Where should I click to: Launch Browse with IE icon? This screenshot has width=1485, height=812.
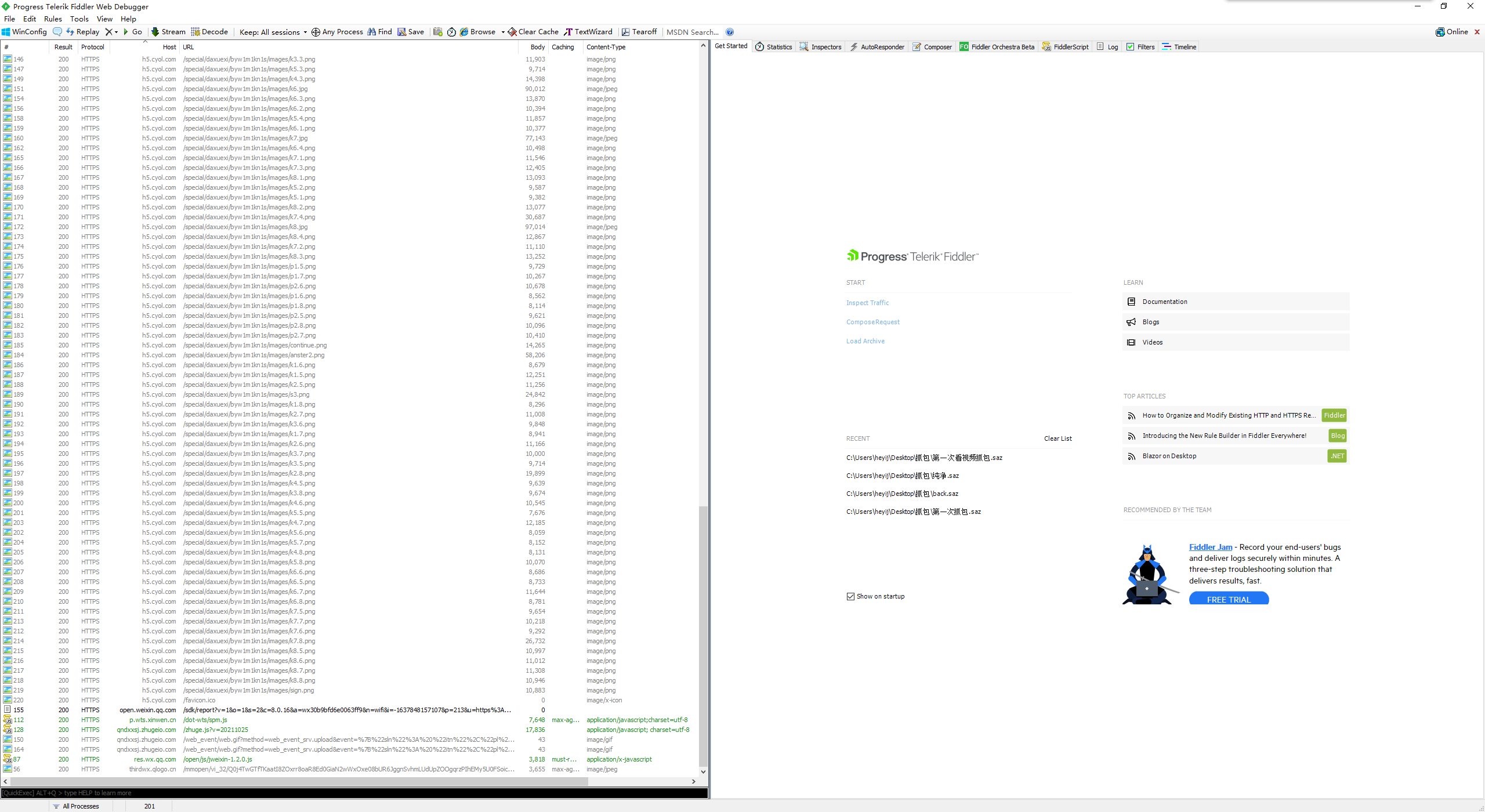click(x=478, y=32)
